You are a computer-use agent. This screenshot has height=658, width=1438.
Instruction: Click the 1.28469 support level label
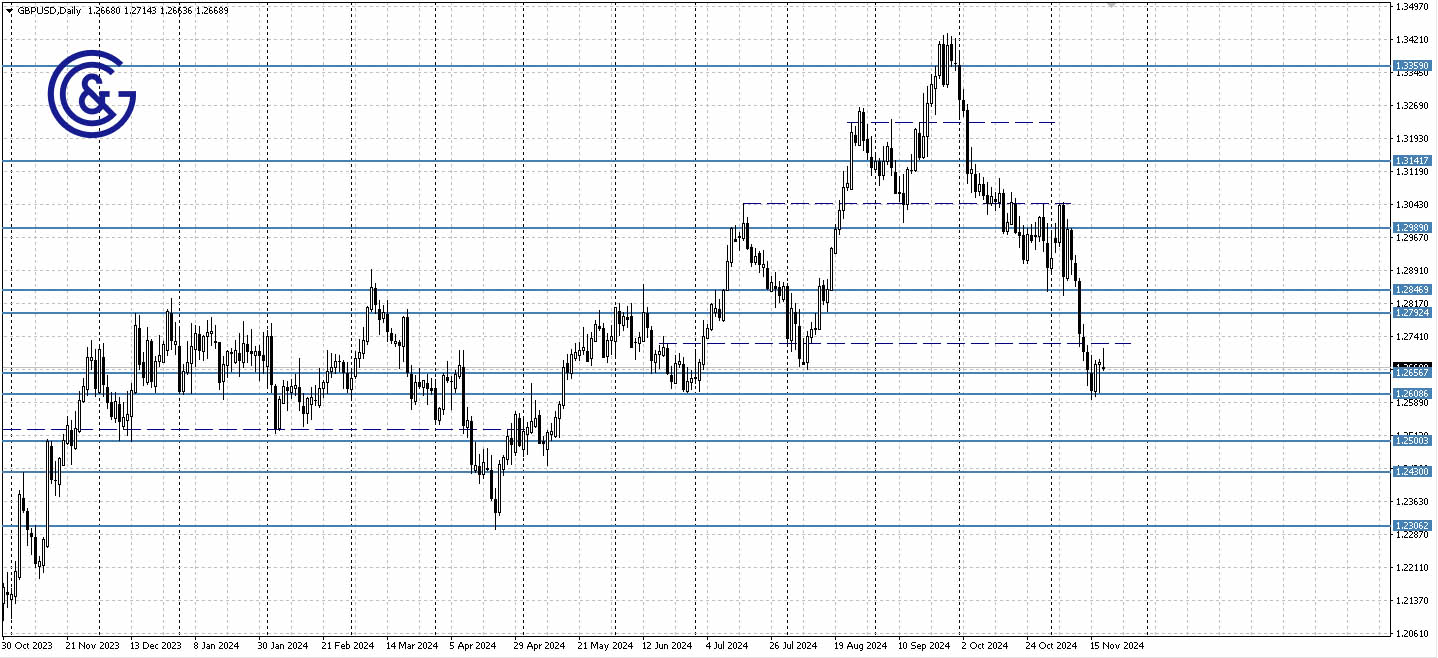[x=1413, y=290]
